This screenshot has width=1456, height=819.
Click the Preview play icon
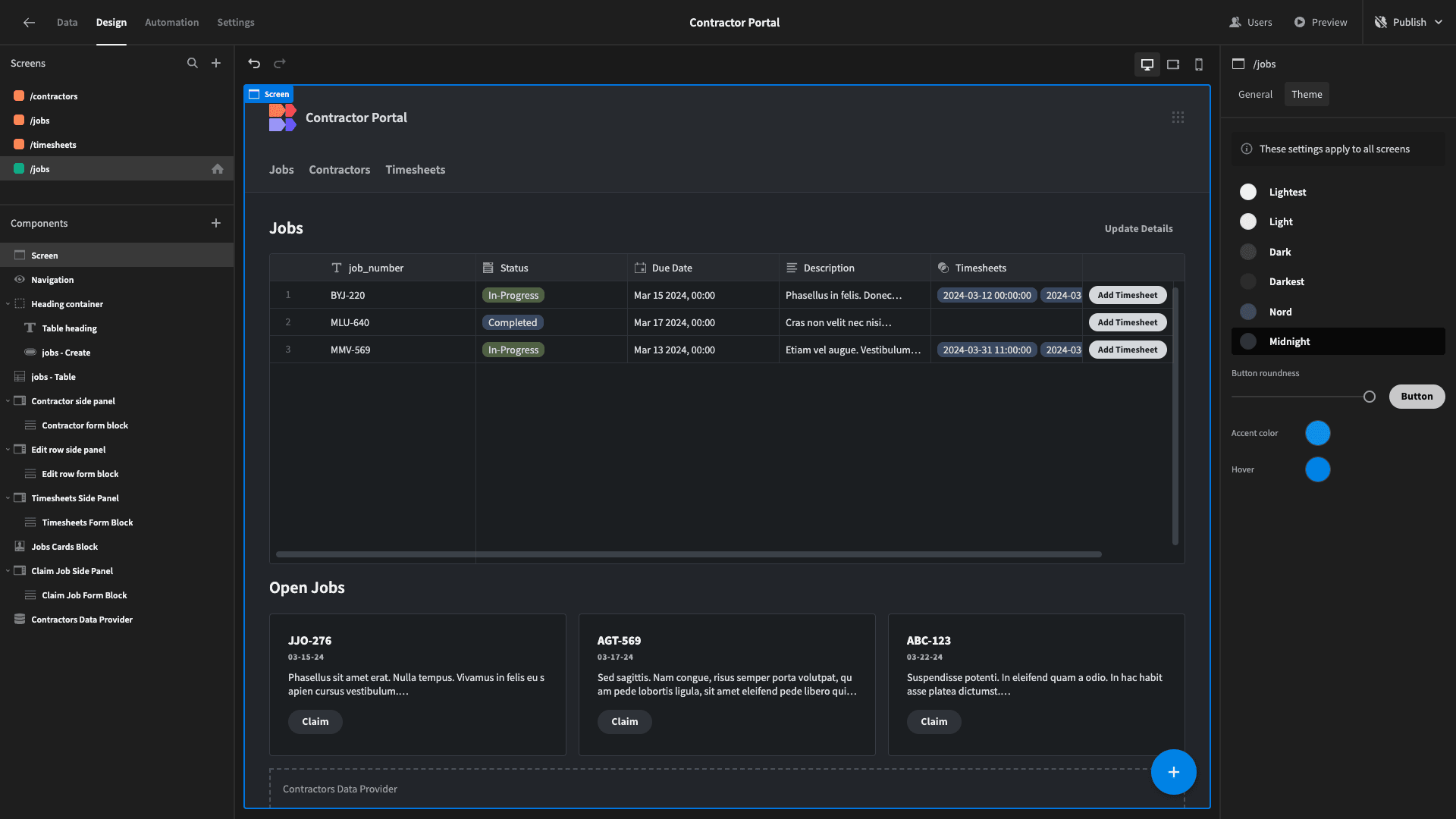pyautogui.click(x=1300, y=23)
